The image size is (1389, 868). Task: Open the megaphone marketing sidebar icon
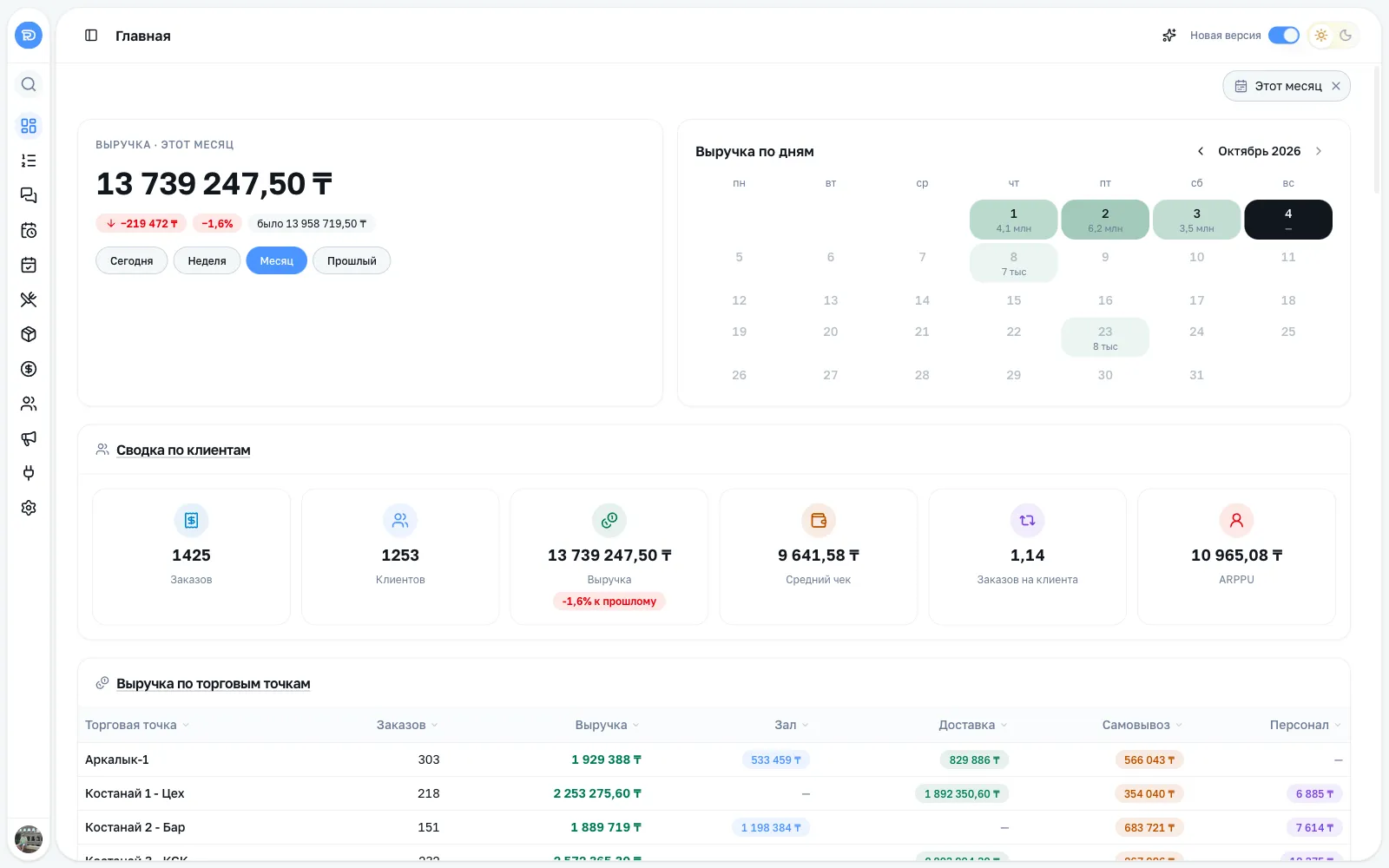point(29,438)
